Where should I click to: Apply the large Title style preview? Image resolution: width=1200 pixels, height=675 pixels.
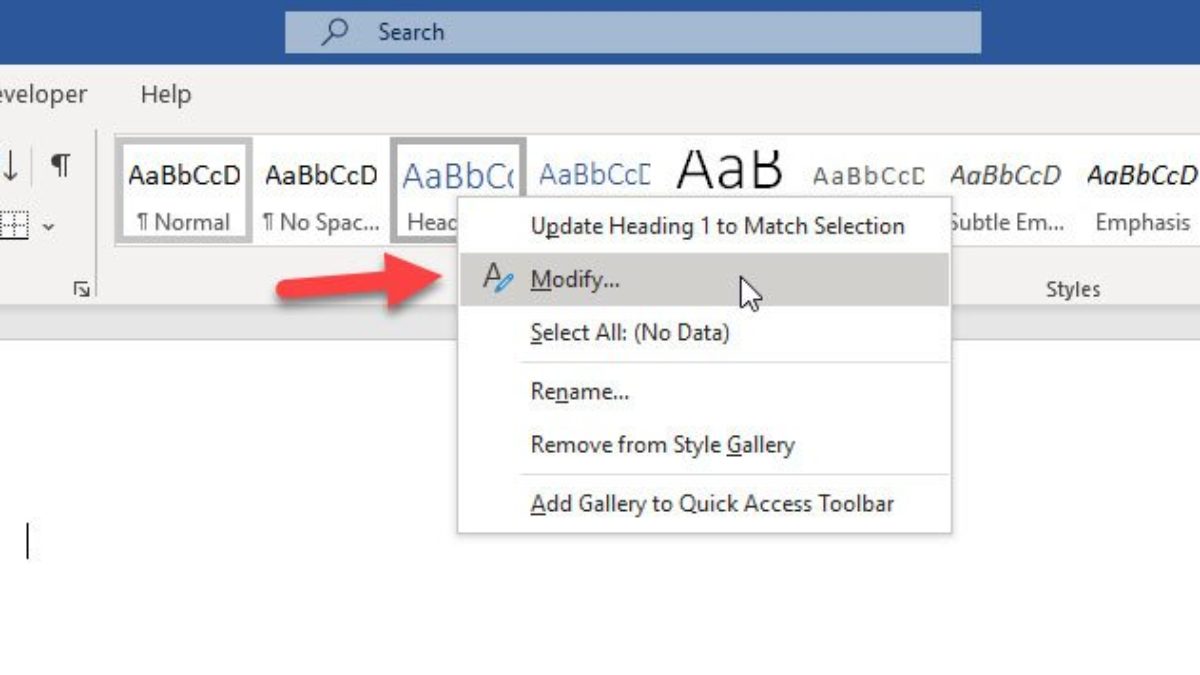[x=729, y=172]
